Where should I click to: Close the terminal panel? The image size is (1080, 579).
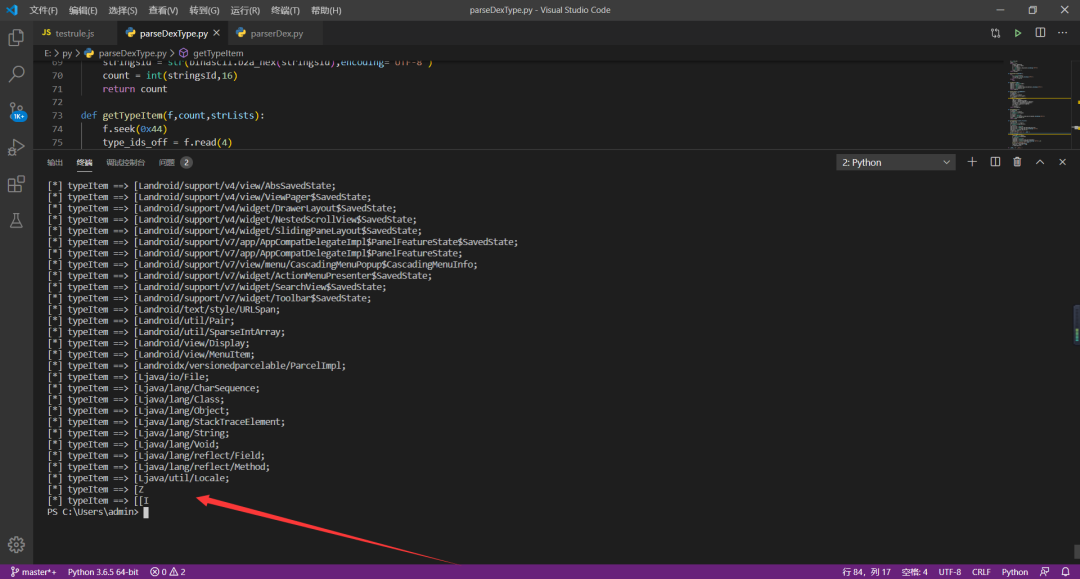(x=1062, y=162)
